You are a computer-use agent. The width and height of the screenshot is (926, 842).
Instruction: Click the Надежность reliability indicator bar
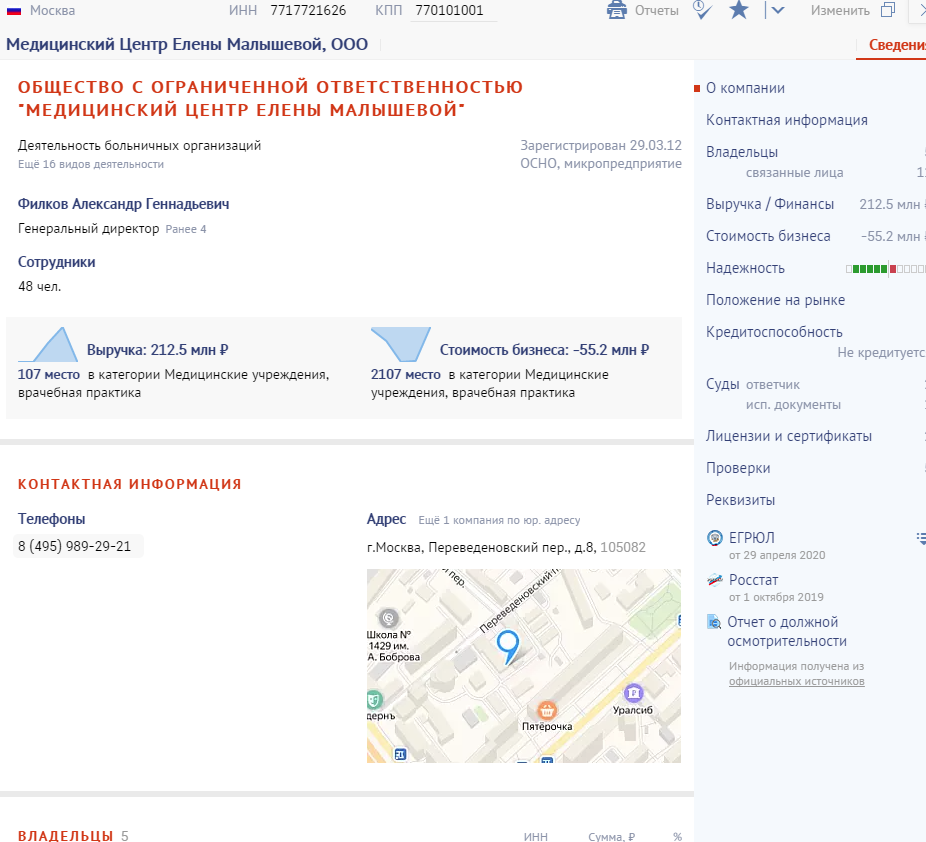886,269
